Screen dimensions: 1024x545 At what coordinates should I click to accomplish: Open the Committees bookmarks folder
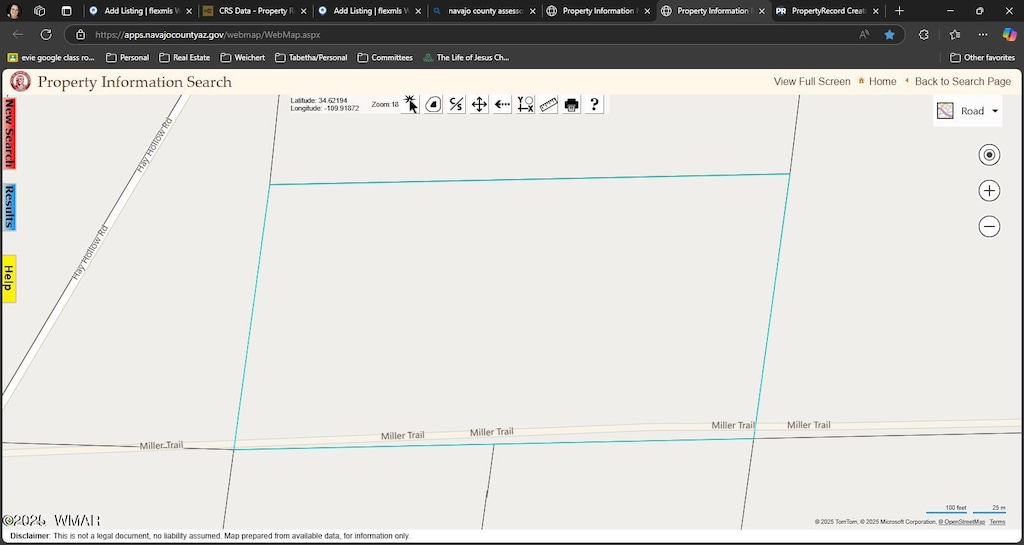click(x=385, y=57)
